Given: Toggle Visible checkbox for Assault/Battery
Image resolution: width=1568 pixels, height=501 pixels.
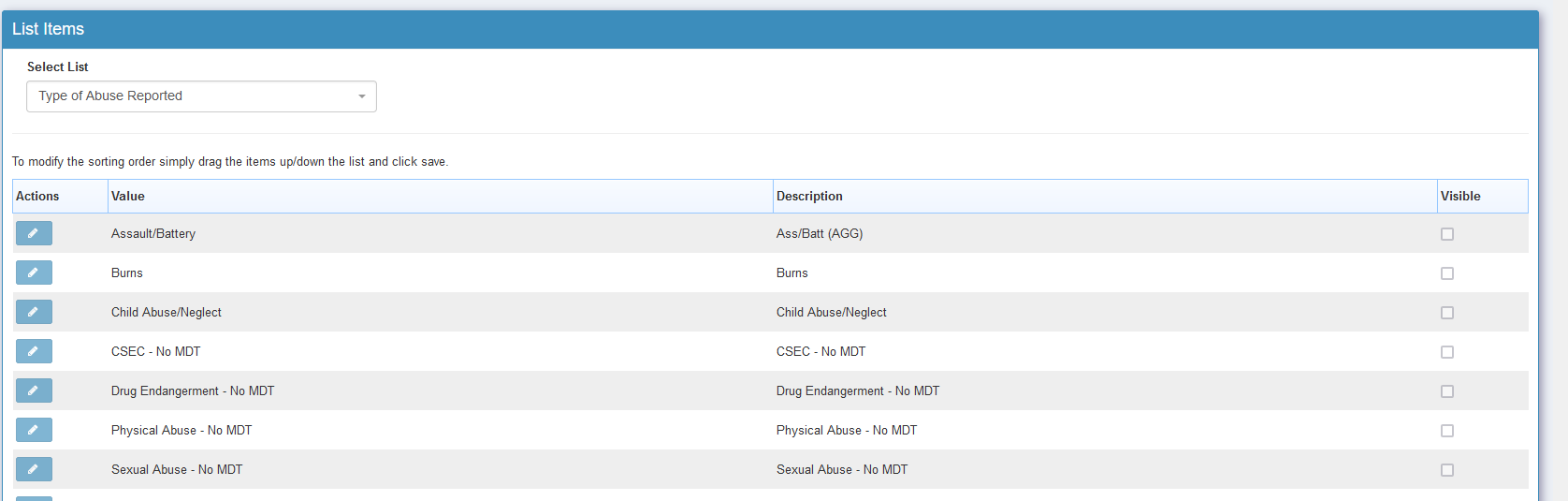Looking at the screenshot, I should pyautogui.click(x=1447, y=234).
